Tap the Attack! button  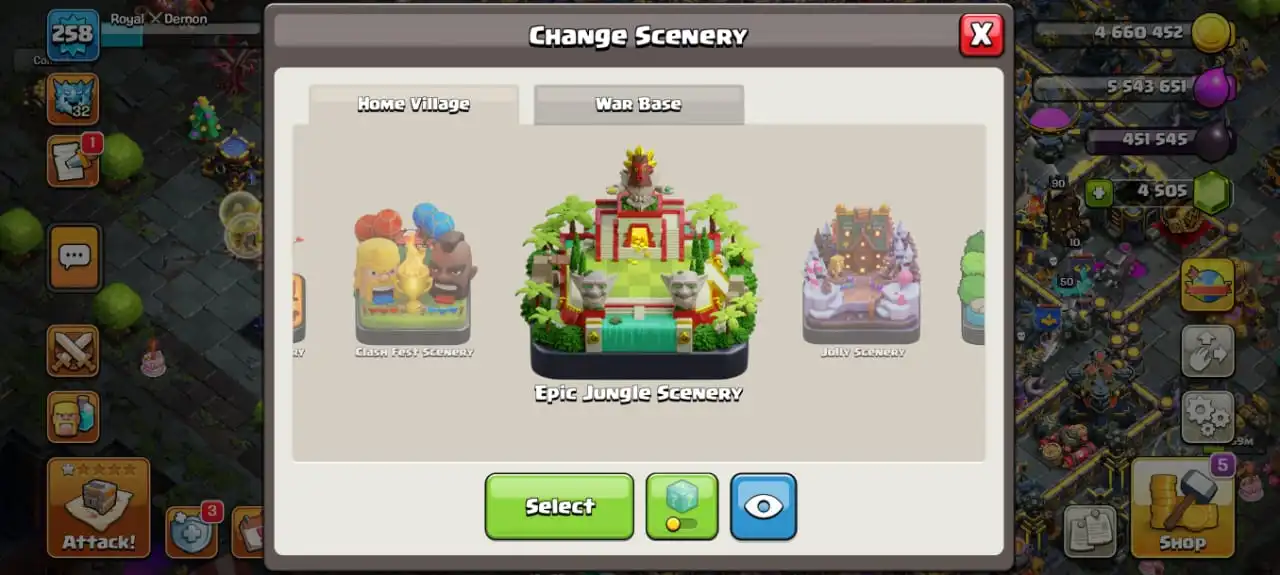tap(98, 507)
